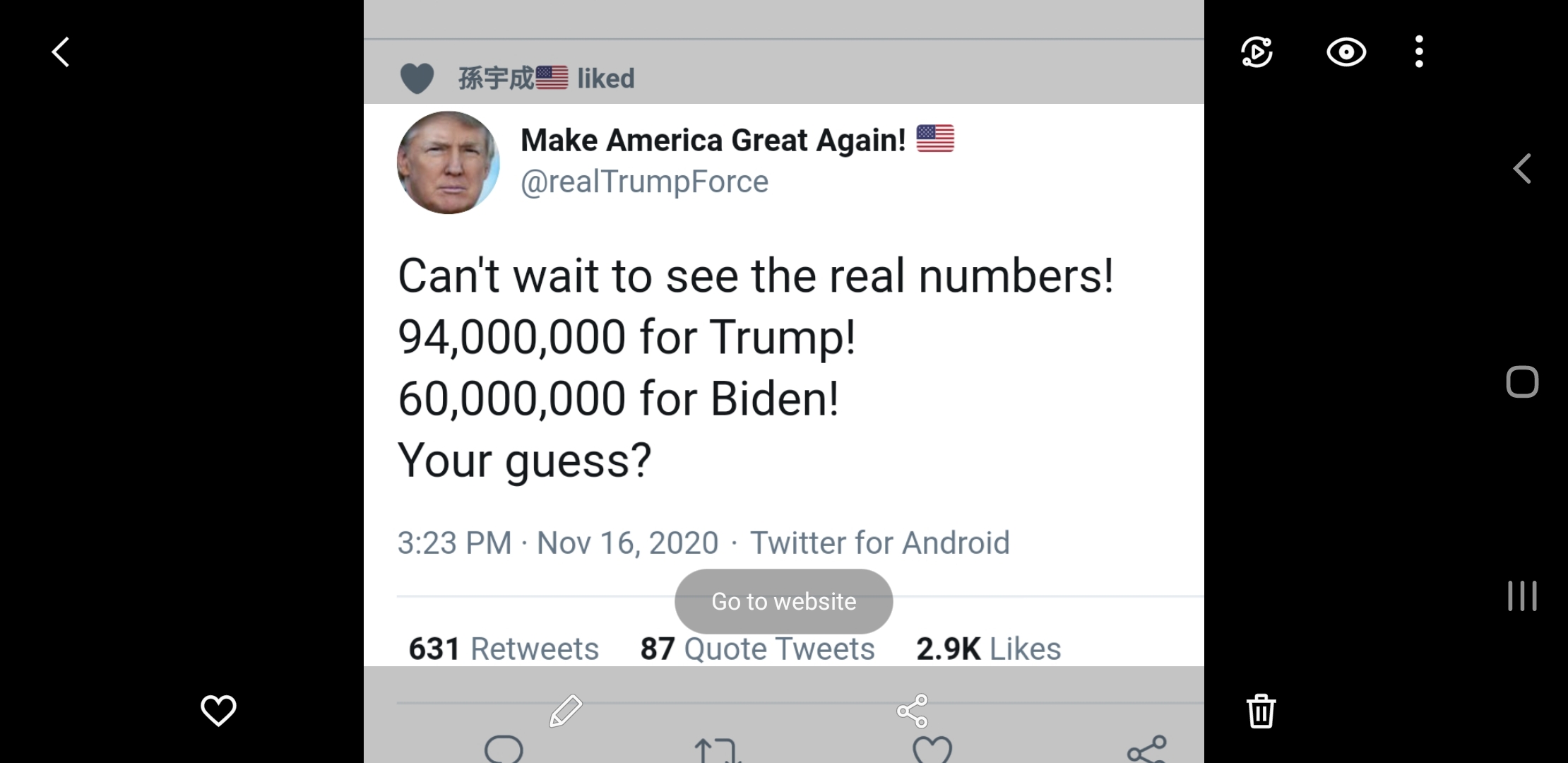Like the tweet with heart outline
The height and width of the screenshot is (763, 1568).
click(x=932, y=750)
